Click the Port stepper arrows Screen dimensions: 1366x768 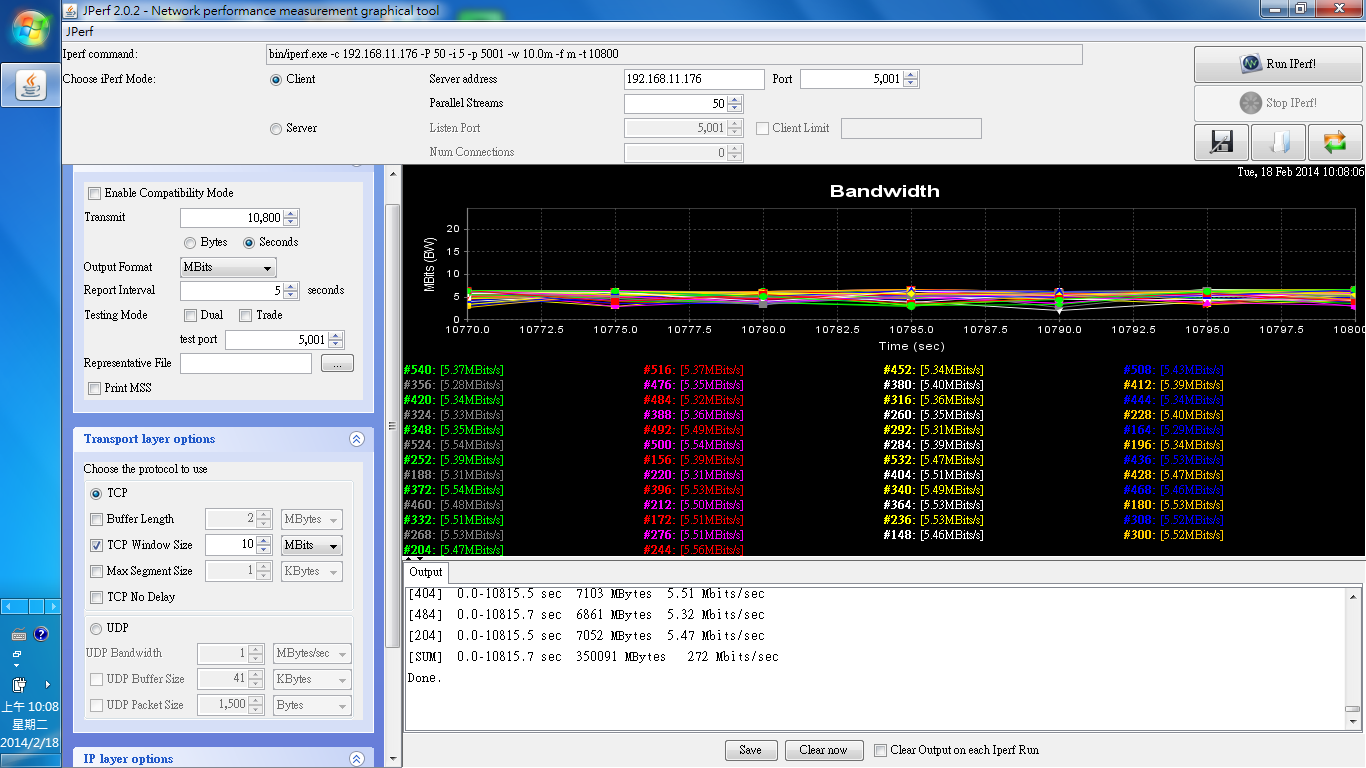pos(911,79)
